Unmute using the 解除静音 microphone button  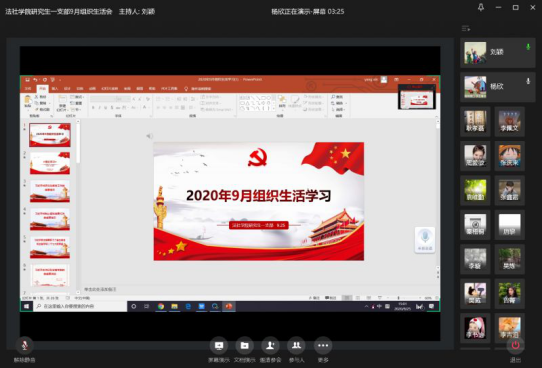point(25,345)
